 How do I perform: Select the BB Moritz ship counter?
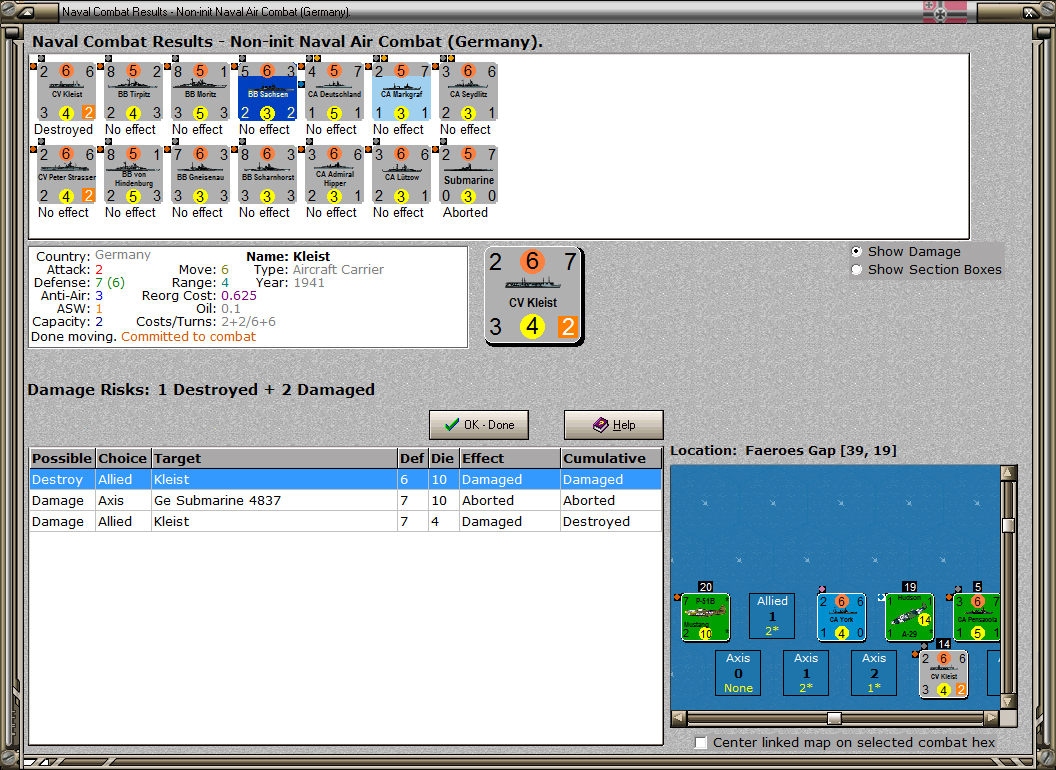click(200, 92)
